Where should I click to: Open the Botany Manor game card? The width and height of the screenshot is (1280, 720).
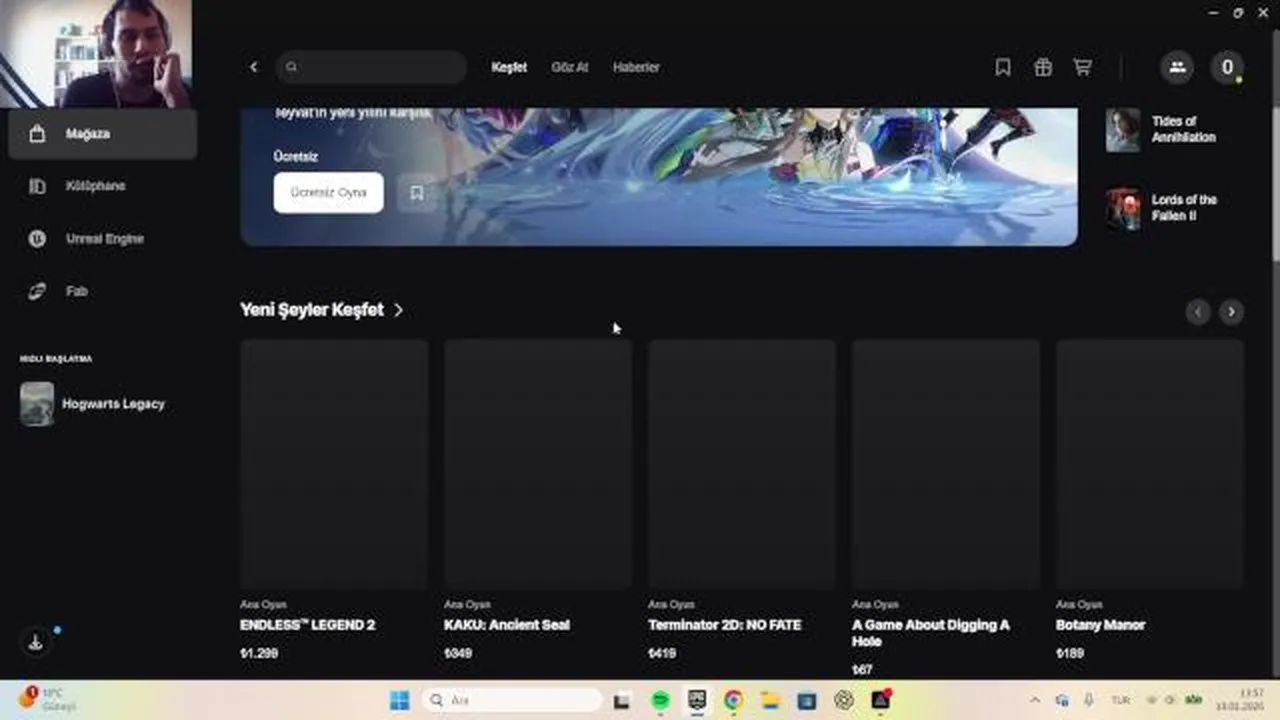click(x=1150, y=500)
